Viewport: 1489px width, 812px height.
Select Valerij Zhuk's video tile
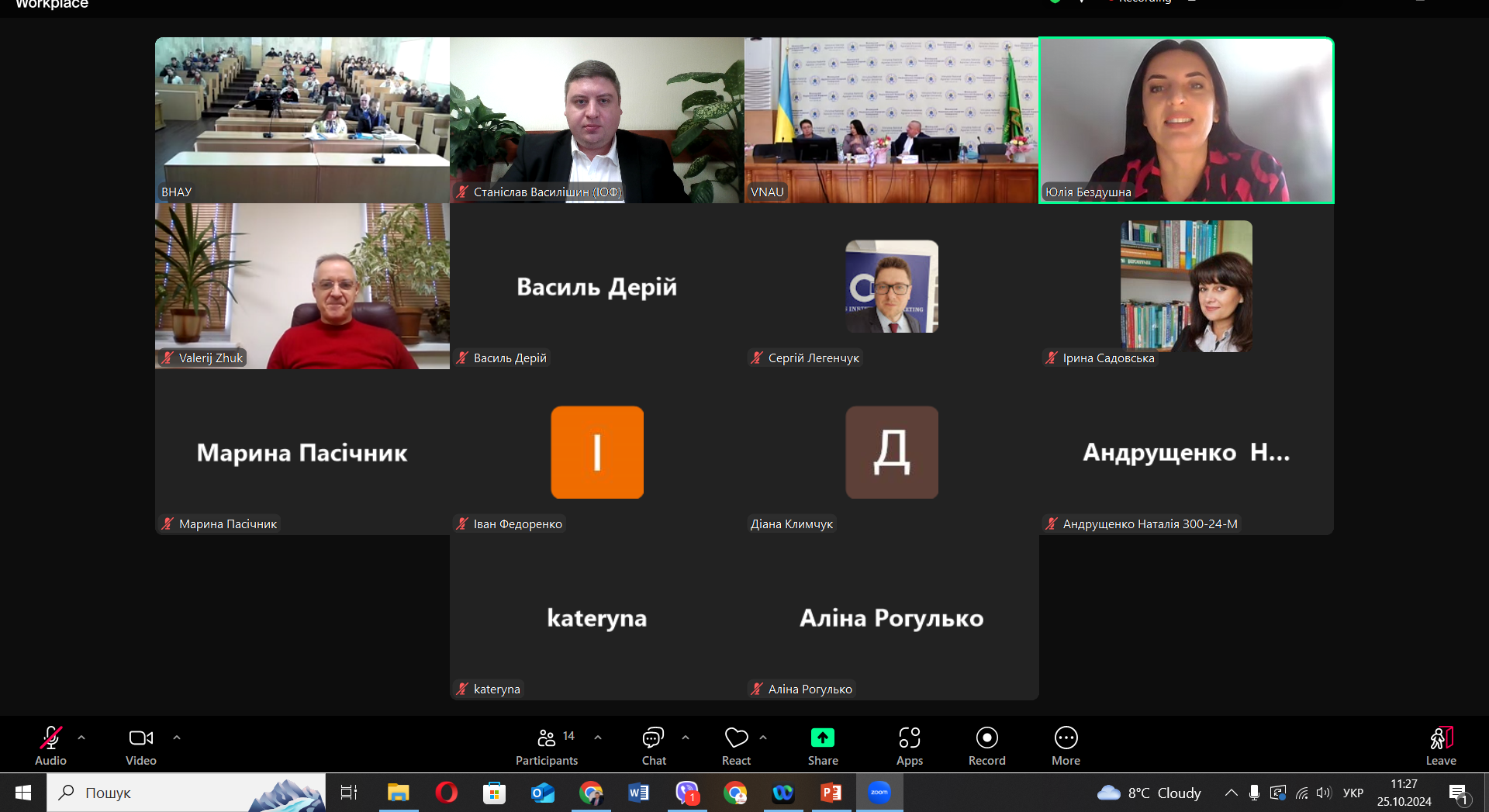click(302, 286)
